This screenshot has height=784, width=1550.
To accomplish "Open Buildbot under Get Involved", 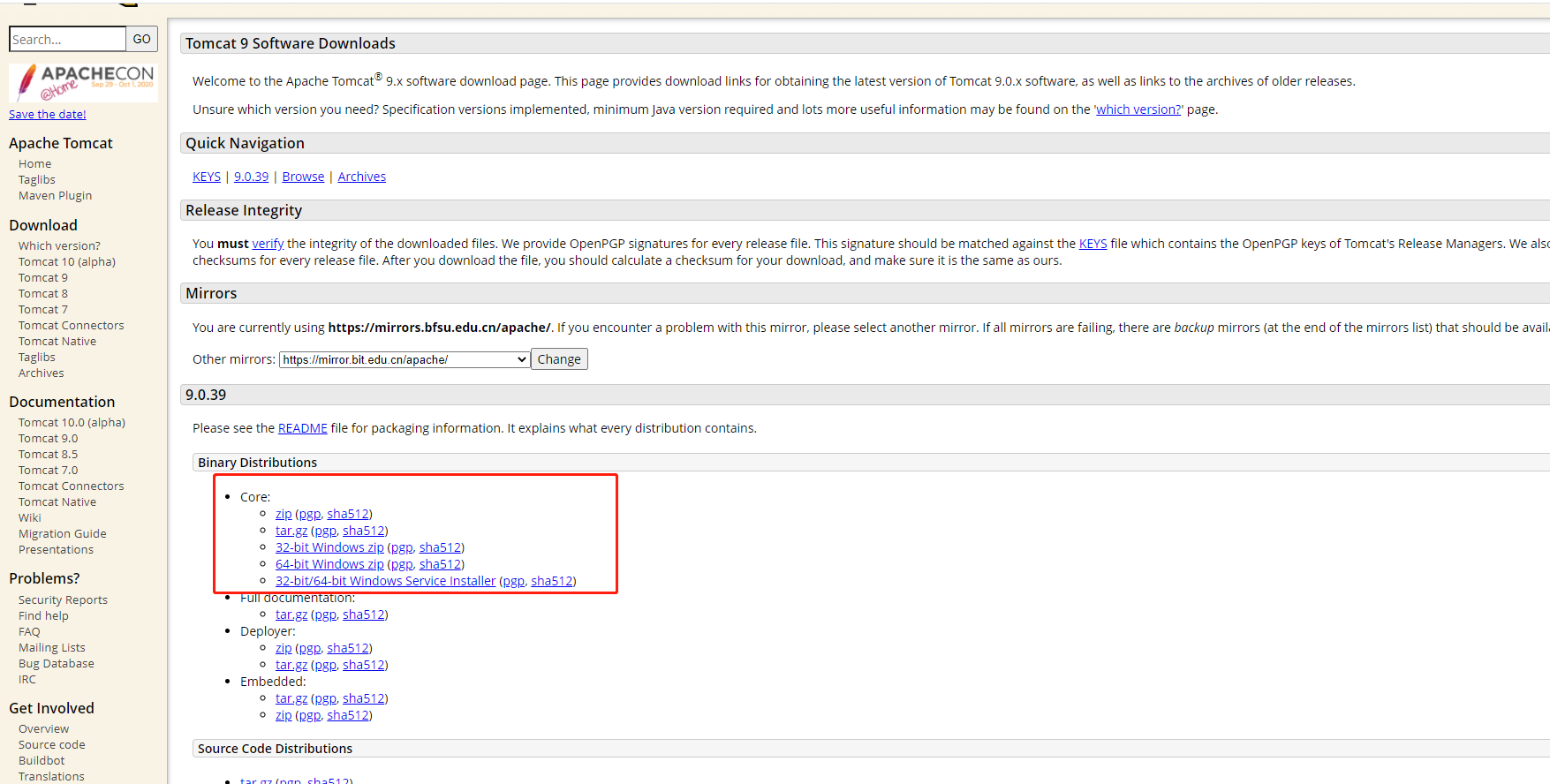I will pyautogui.click(x=42, y=761).
